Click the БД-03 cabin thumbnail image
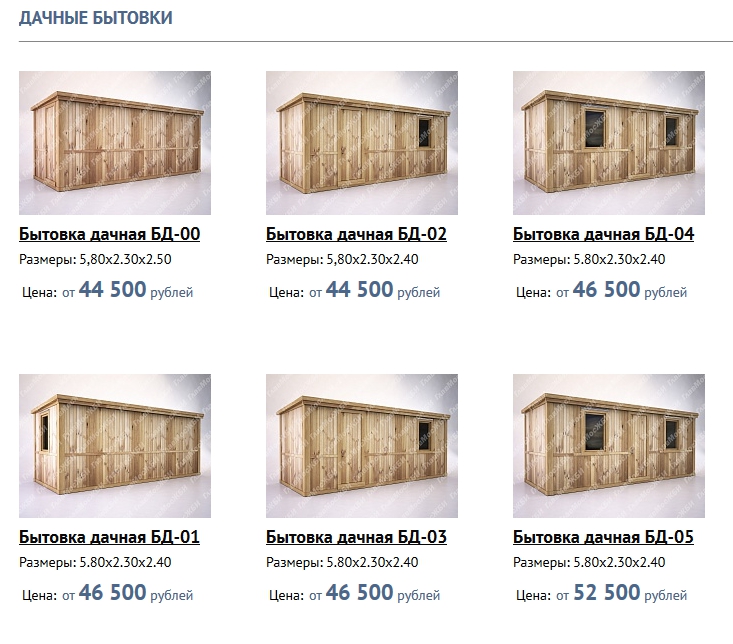This screenshot has width=733, height=644. [362, 446]
